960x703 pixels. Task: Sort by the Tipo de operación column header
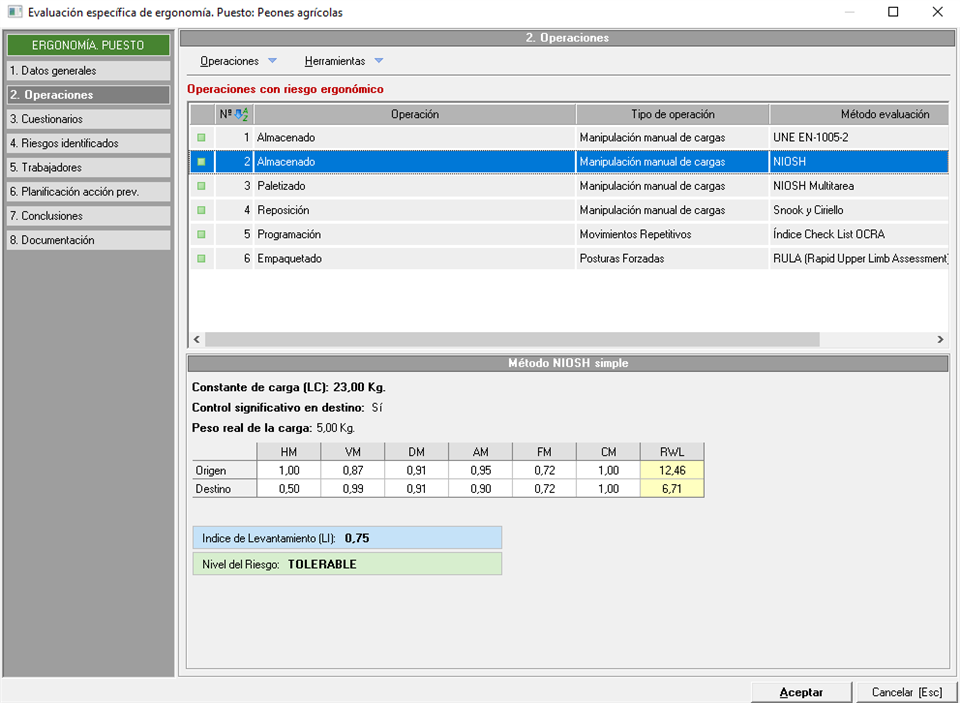[x=672, y=114]
